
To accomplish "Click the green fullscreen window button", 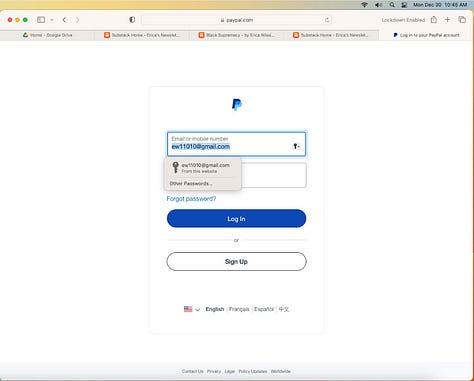I will 25,20.
